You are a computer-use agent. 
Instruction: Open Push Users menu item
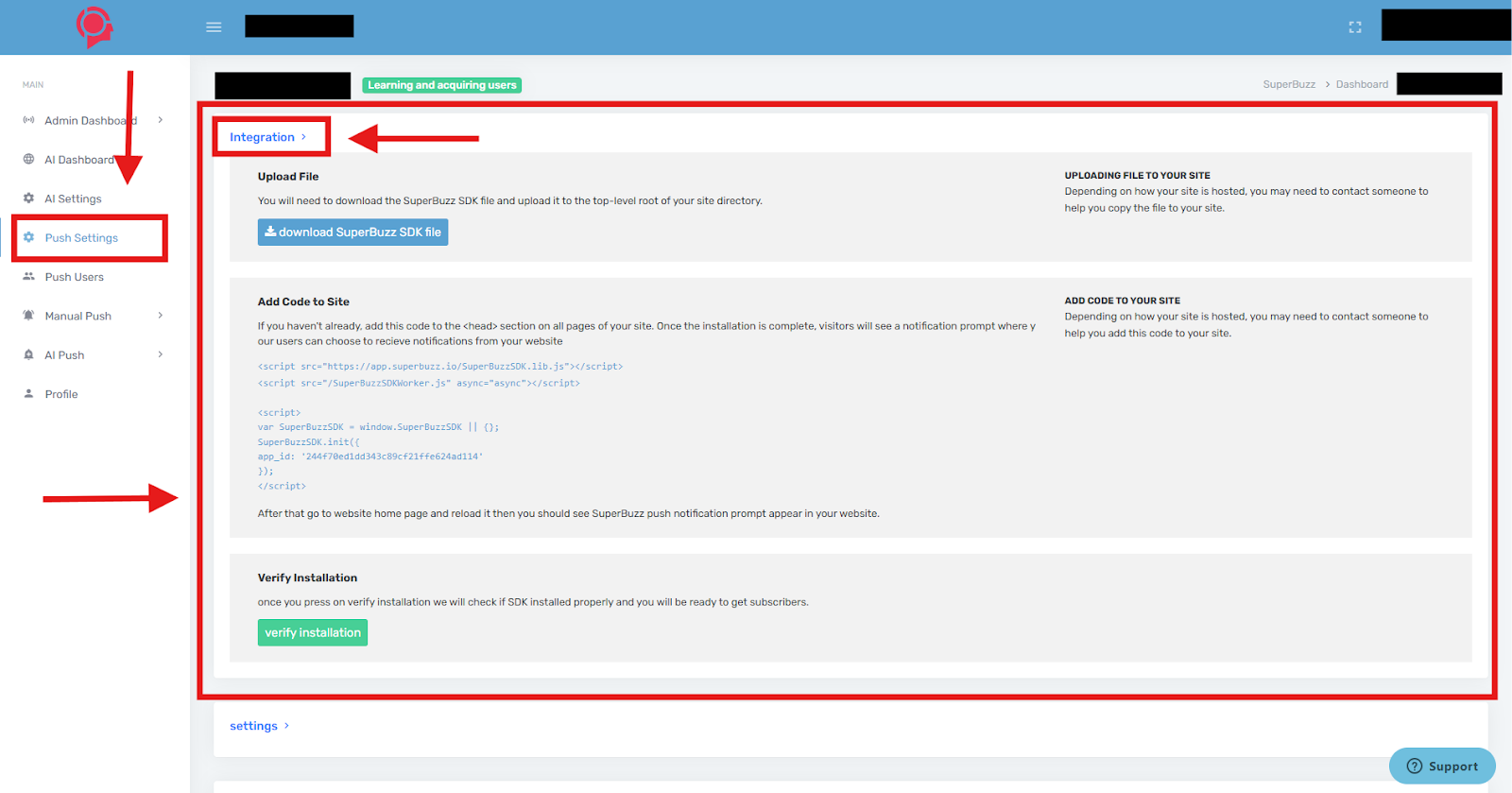tap(75, 277)
